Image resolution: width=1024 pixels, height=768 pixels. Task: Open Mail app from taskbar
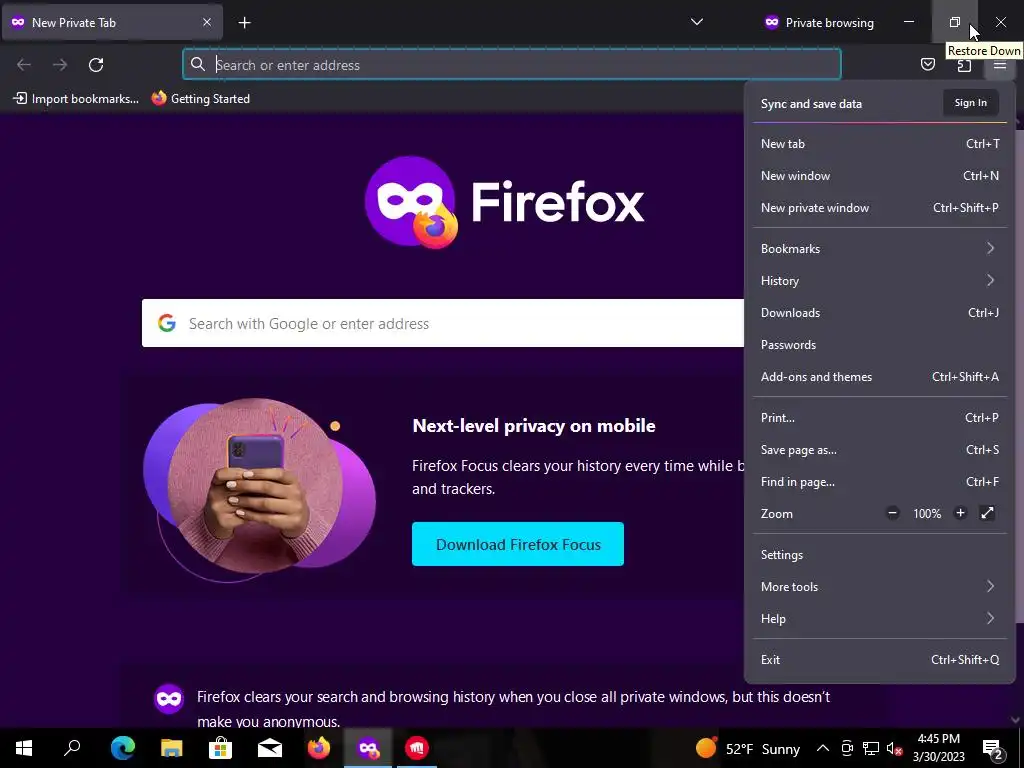coord(270,748)
